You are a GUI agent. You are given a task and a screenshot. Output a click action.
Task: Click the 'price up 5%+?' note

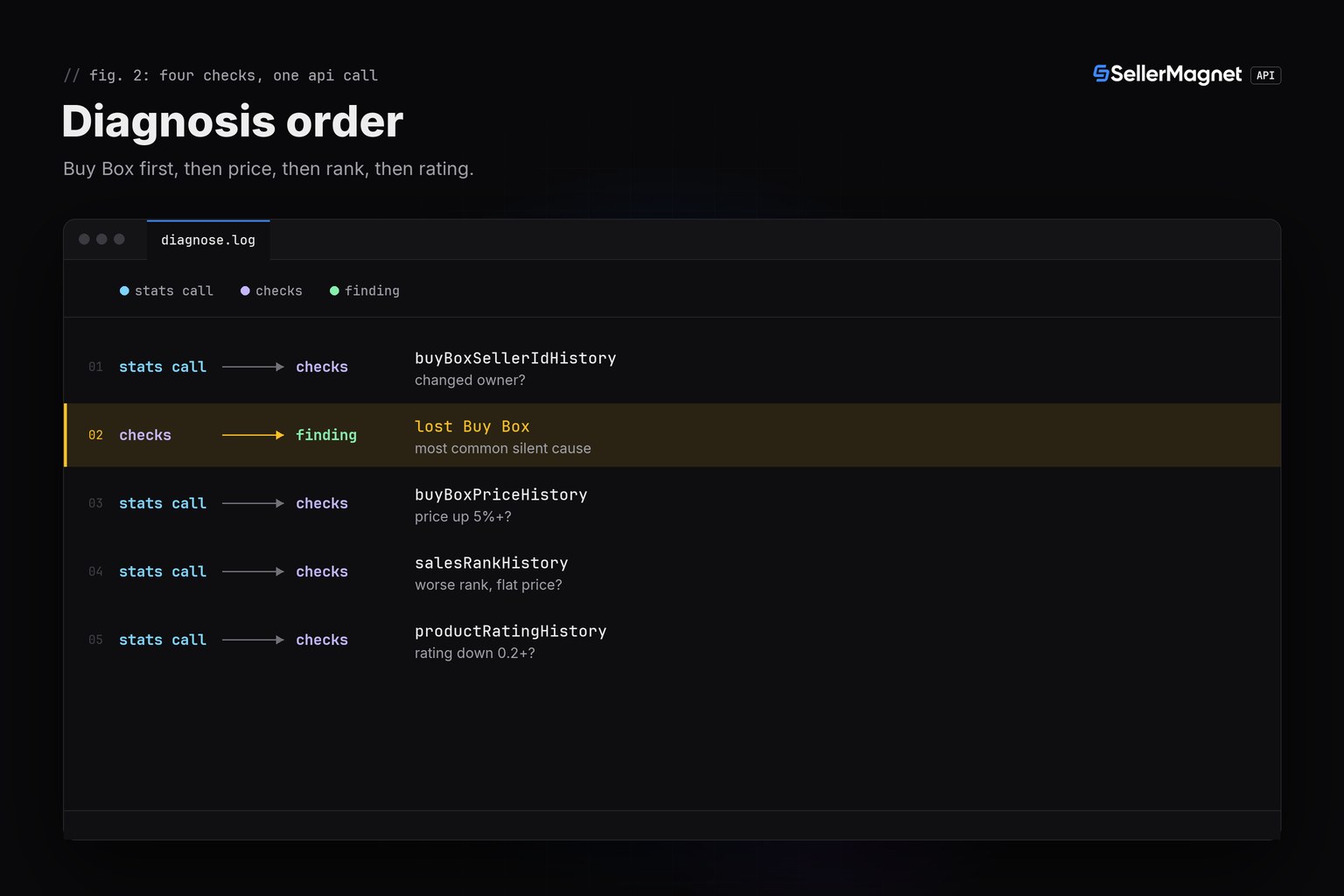[463, 516]
